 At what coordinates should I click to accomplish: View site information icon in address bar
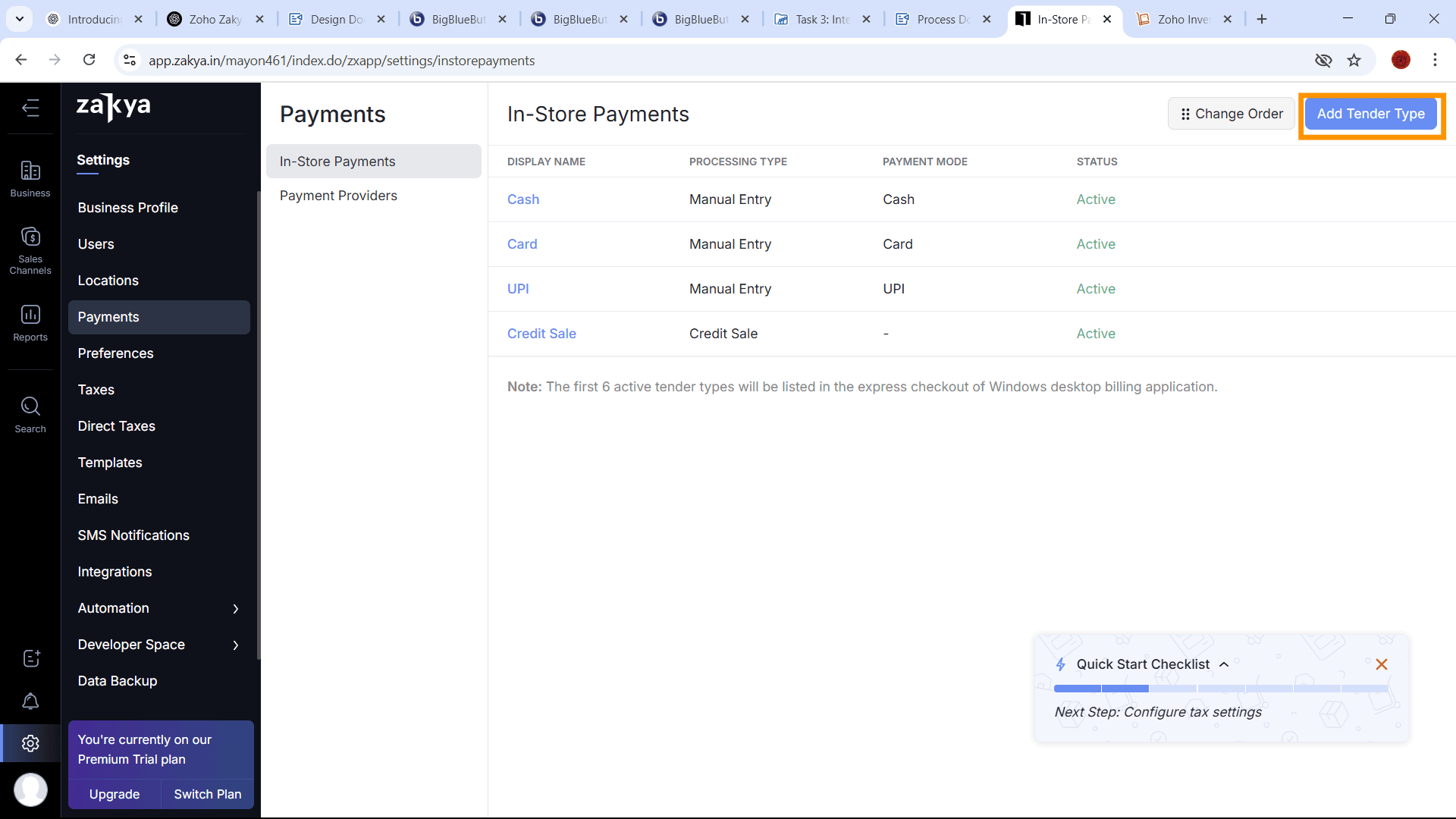click(x=130, y=60)
